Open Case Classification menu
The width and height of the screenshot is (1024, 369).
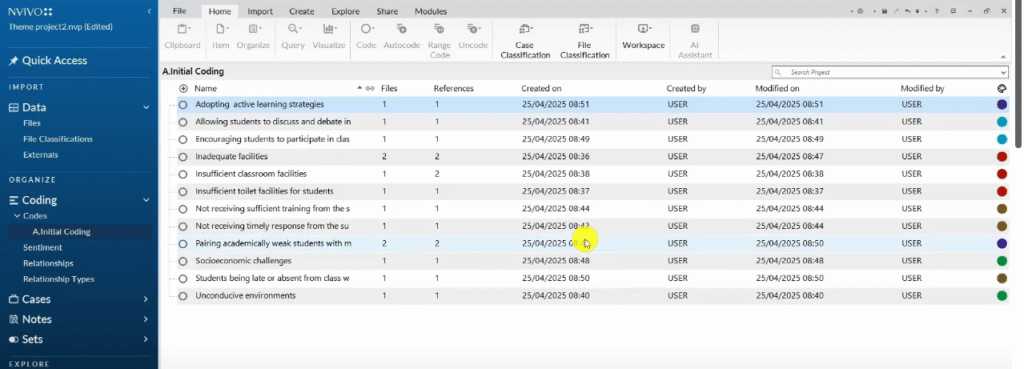(525, 41)
